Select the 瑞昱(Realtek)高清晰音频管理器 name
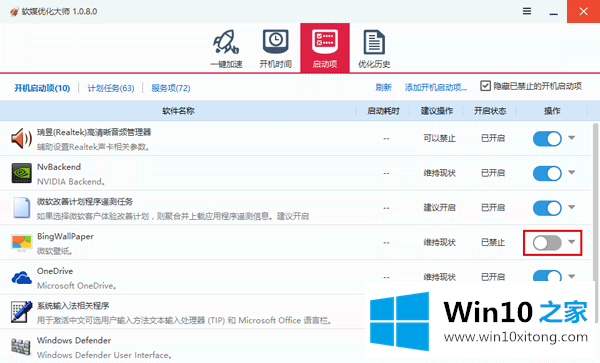 click(94, 132)
